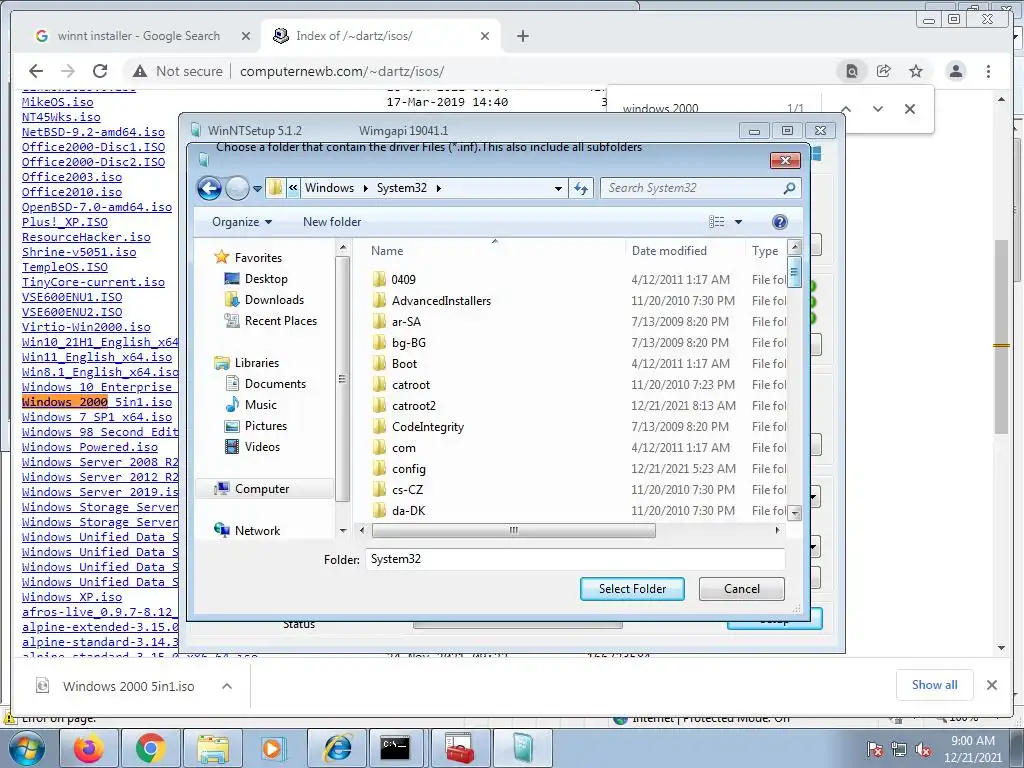Click Select Folder button
Image resolution: width=1024 pixels, height=768 pixels.
632,589
